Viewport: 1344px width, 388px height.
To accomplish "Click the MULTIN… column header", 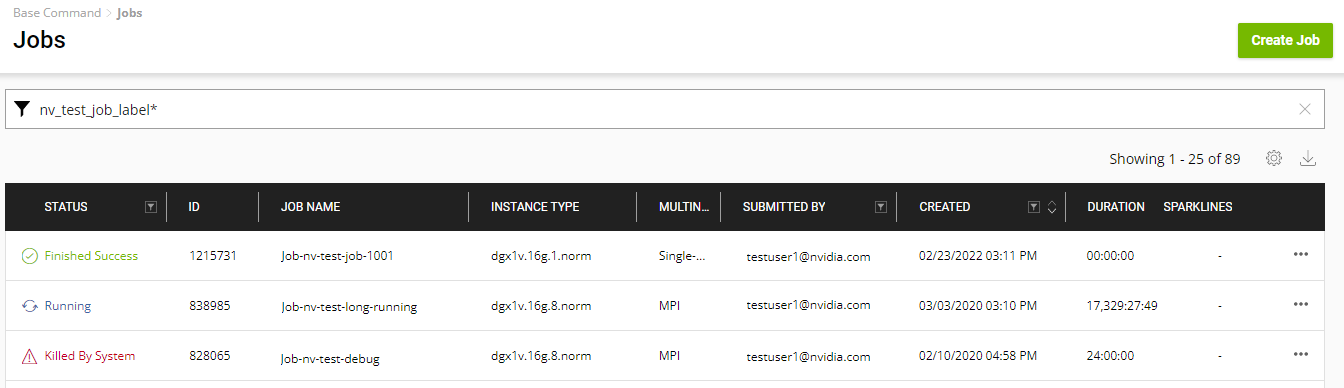I will [684, 207].
